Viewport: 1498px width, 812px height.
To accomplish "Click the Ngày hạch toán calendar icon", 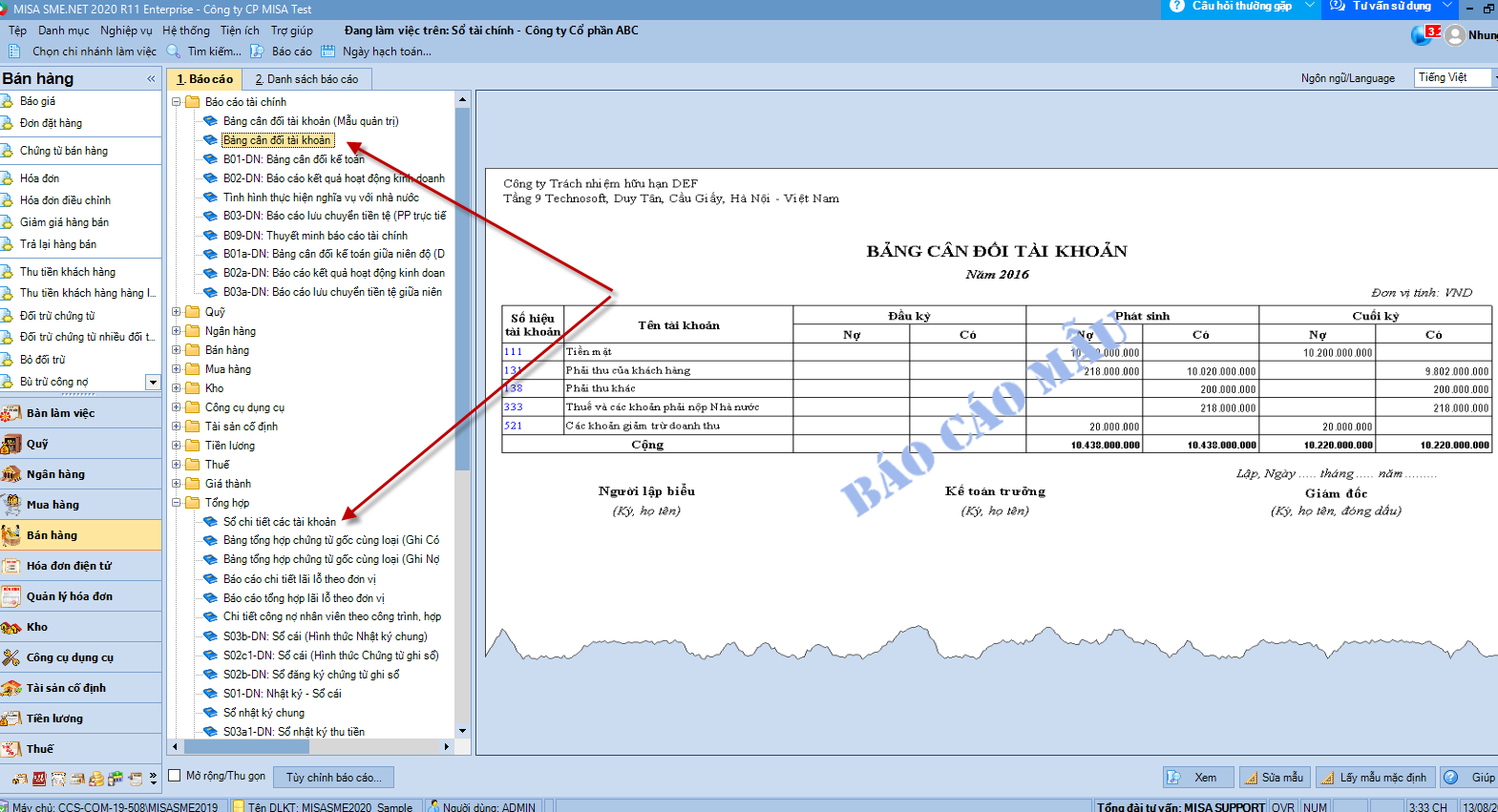I will point(328,52).
